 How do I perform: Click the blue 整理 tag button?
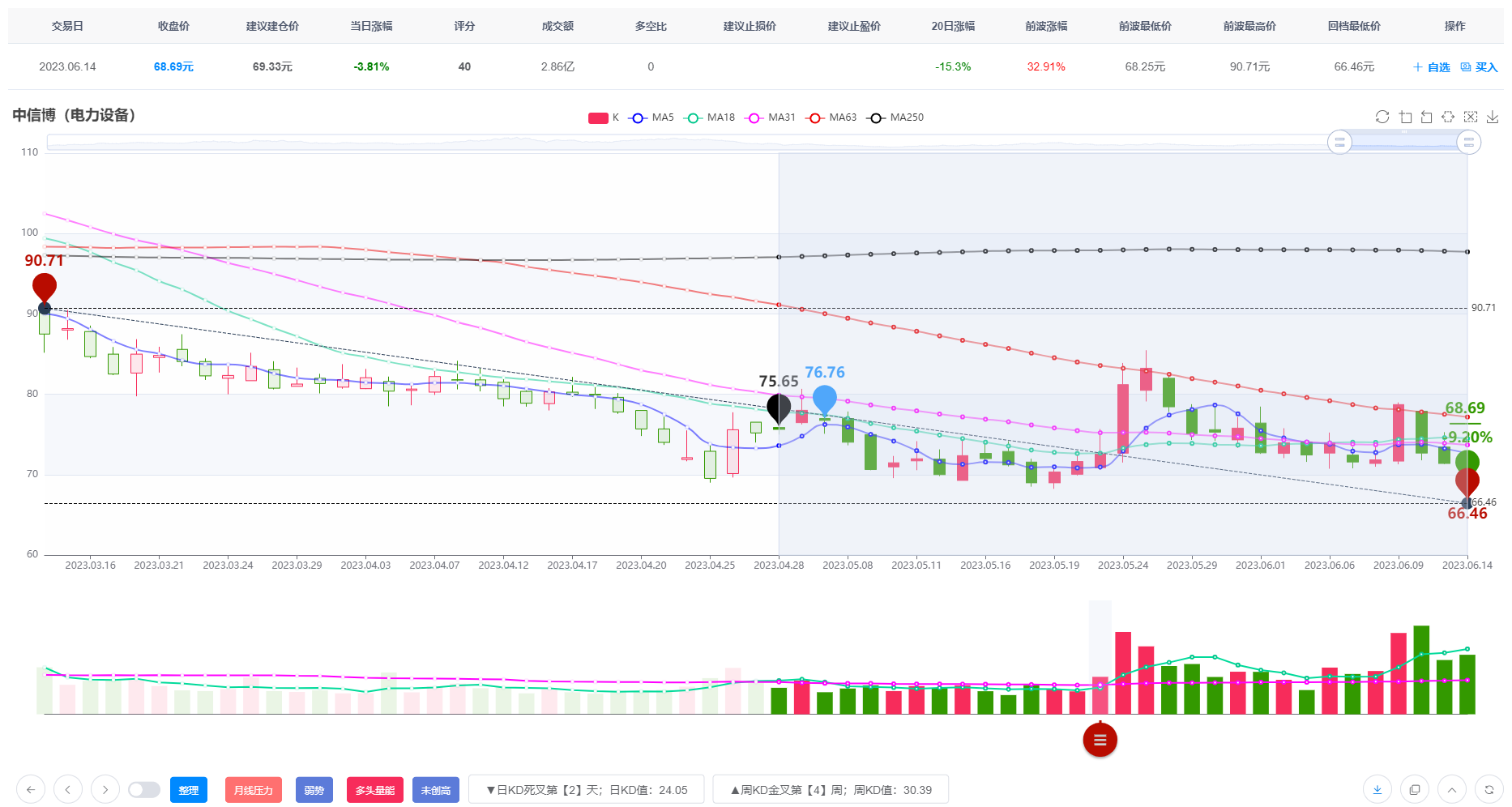[x=189, y=790]
